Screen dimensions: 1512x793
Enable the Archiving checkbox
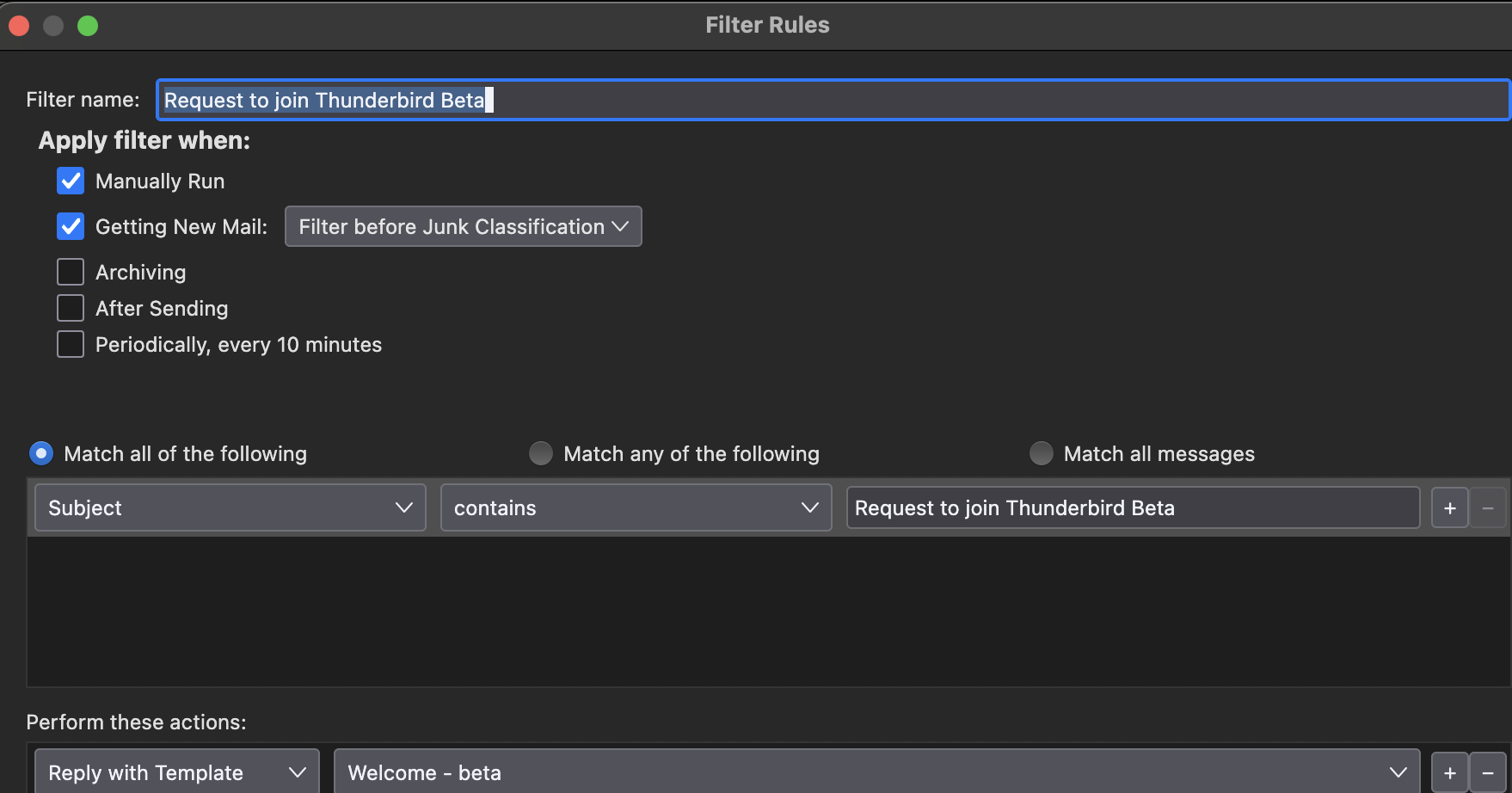tap(71, 273)
